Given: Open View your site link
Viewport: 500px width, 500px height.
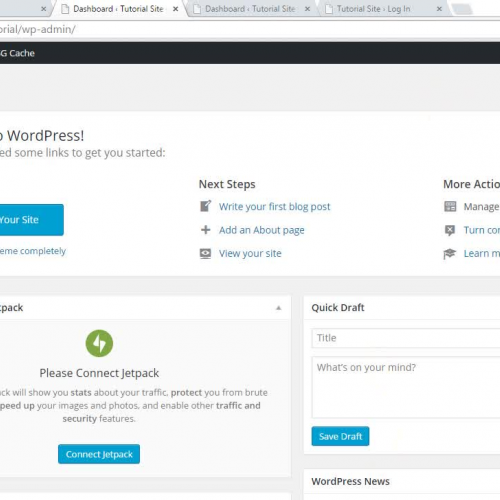Looking at the screenshot, I should [x=250, y=253].
